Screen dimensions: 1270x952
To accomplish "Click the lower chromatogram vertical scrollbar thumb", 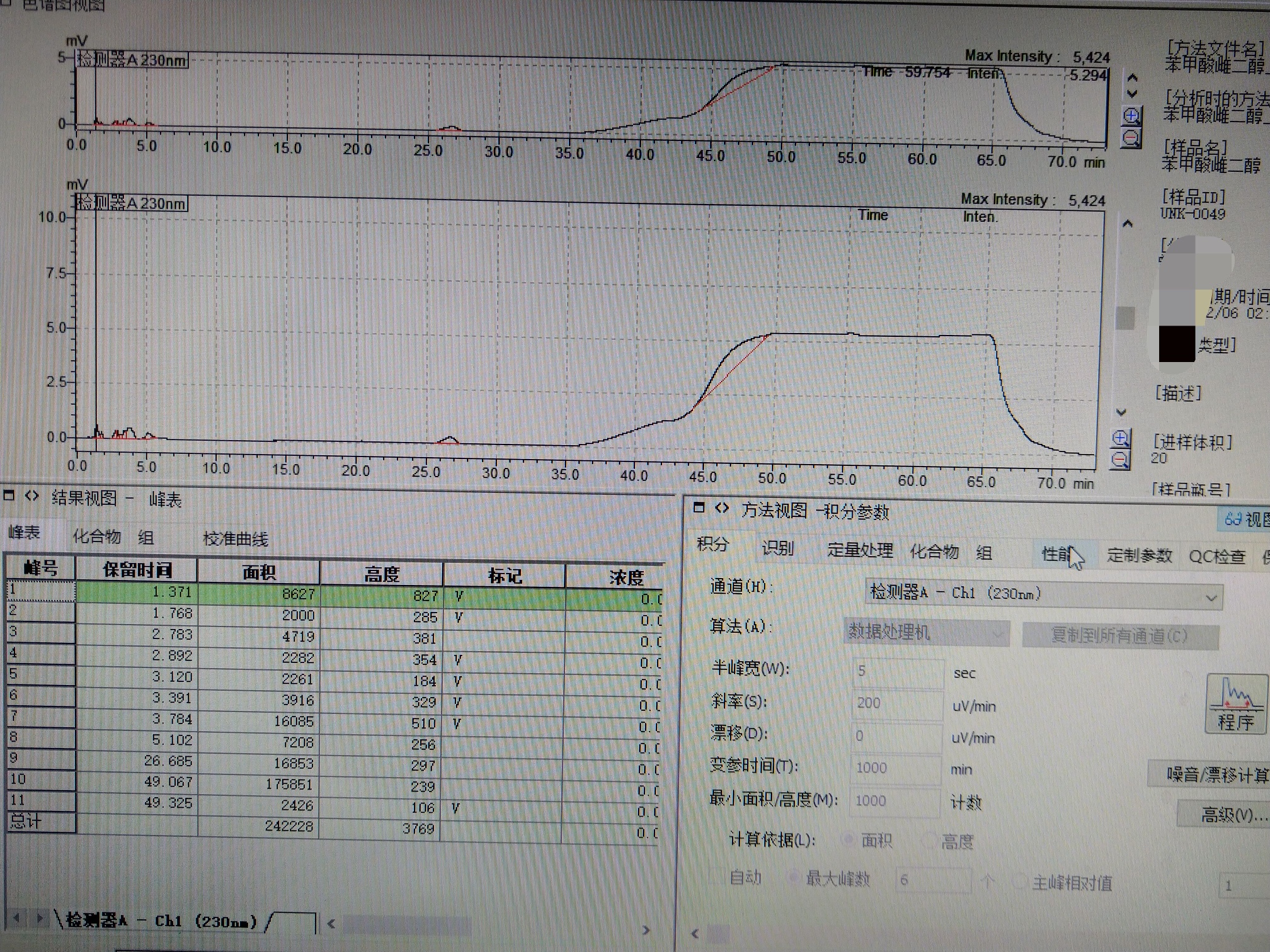I will 1125,317.
